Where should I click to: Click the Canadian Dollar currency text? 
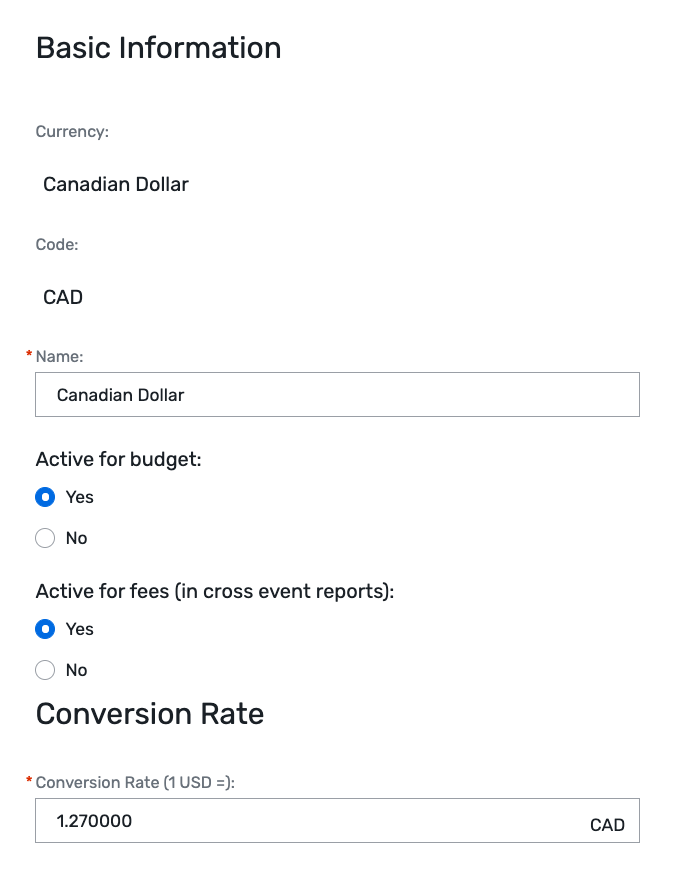tap(115, 184)
